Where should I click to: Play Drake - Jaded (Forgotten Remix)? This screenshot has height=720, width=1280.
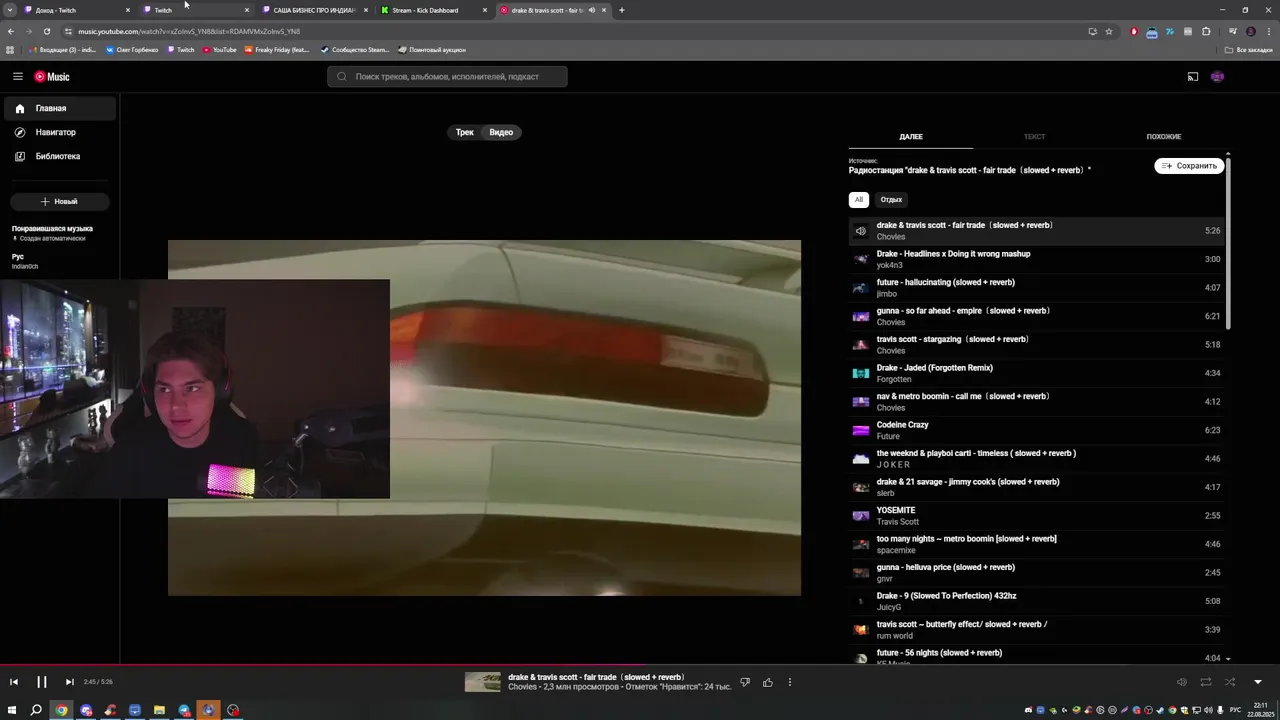1037,373
